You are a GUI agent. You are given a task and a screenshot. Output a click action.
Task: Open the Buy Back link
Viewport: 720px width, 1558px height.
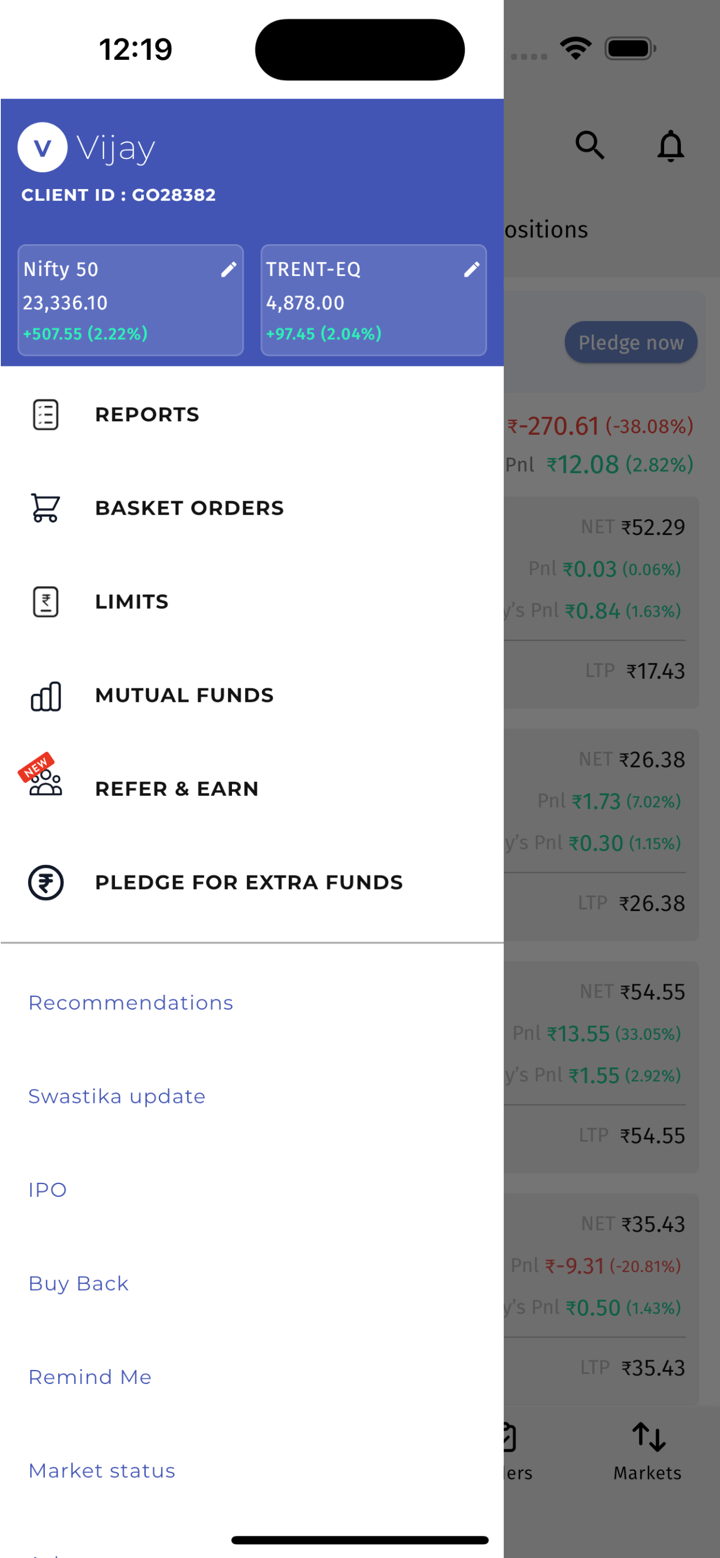pos(78,1284)
